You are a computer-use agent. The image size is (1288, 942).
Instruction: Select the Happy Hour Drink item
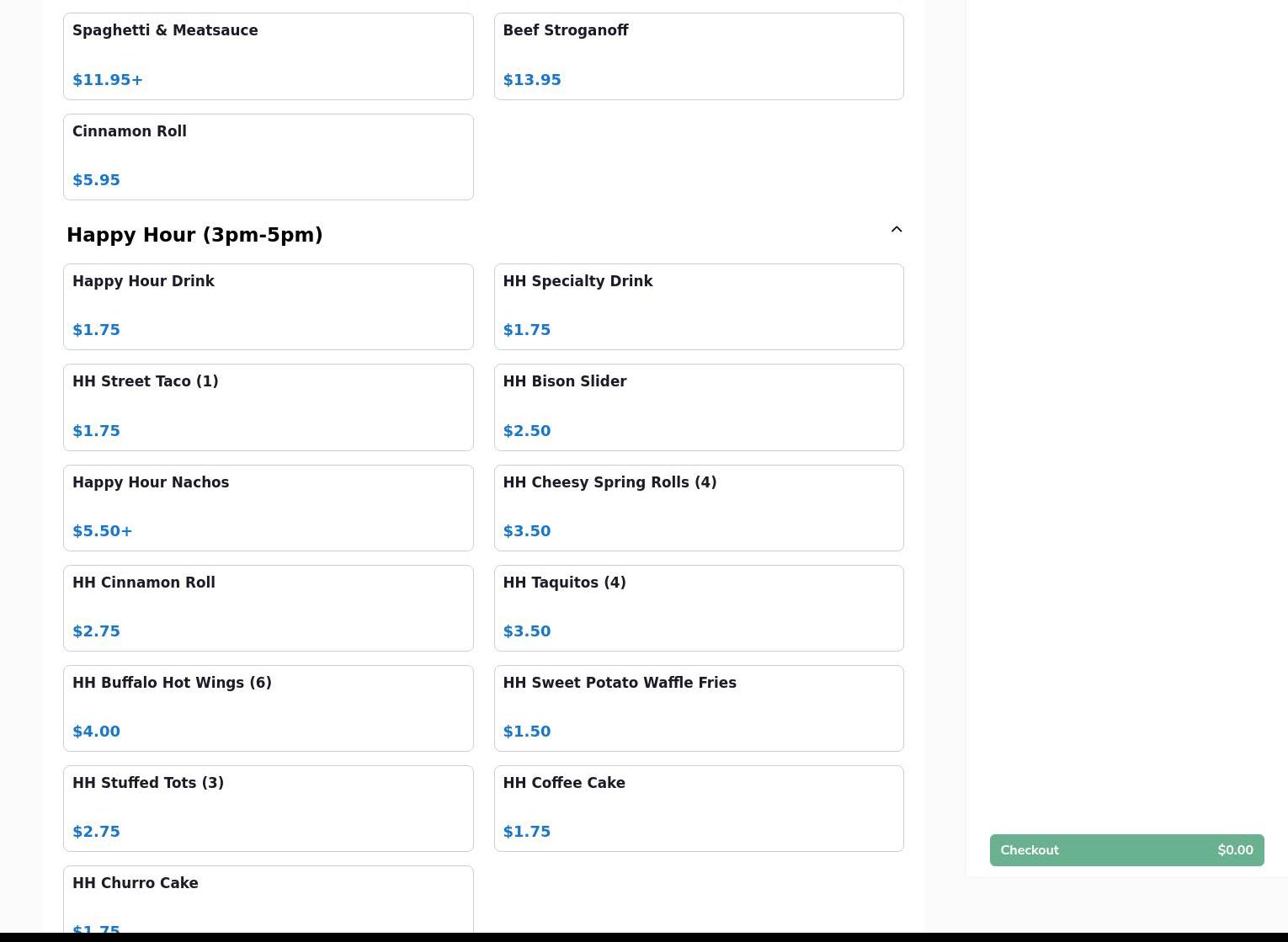click(x=268, y=306)
